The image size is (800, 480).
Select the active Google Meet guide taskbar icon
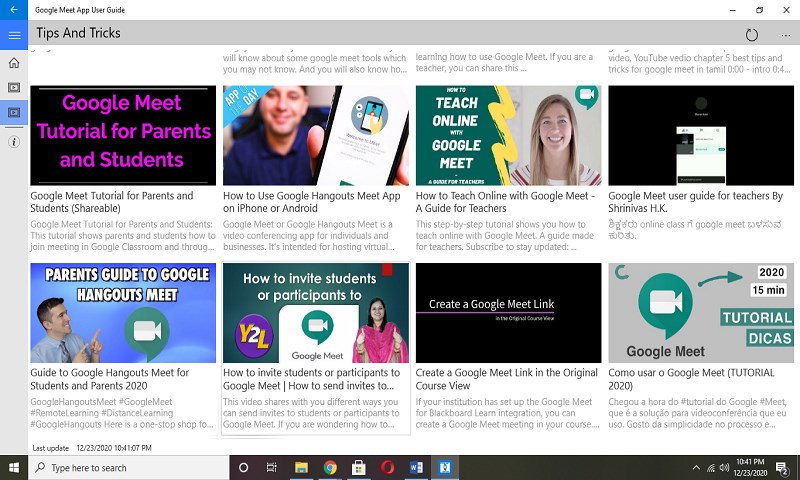point(445,467)
